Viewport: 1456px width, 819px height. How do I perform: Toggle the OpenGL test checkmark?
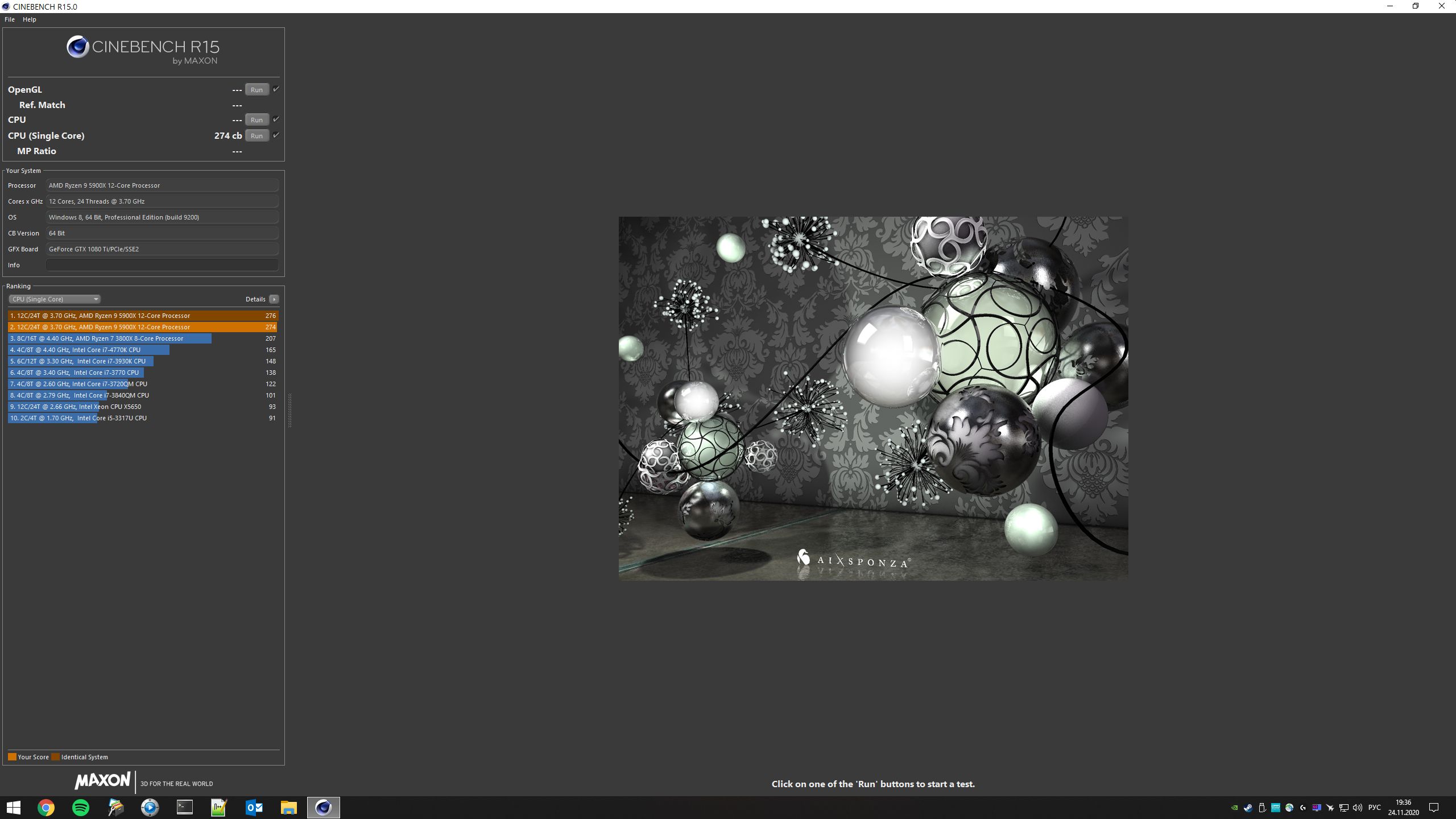pos(276,89)
